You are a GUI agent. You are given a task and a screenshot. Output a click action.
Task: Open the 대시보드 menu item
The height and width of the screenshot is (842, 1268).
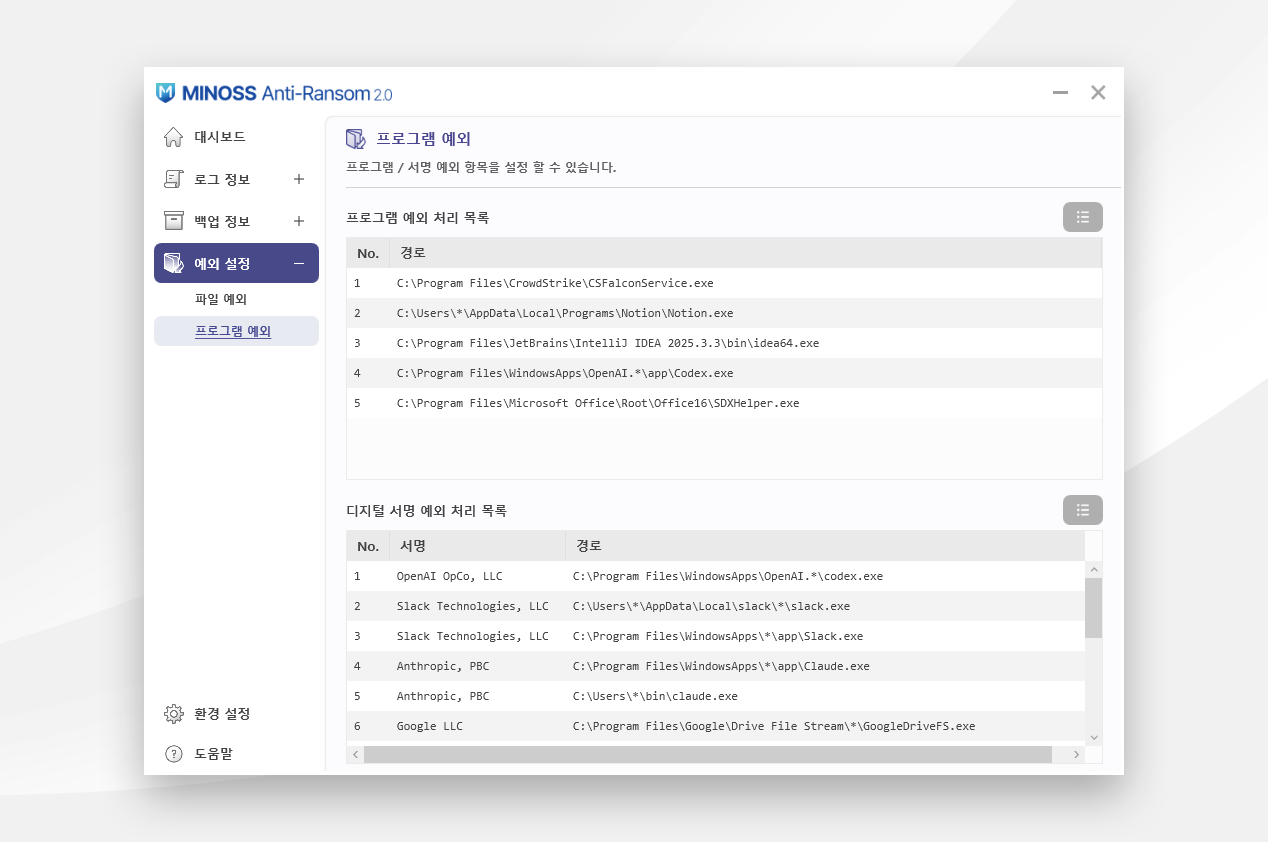tap(236, 137)
